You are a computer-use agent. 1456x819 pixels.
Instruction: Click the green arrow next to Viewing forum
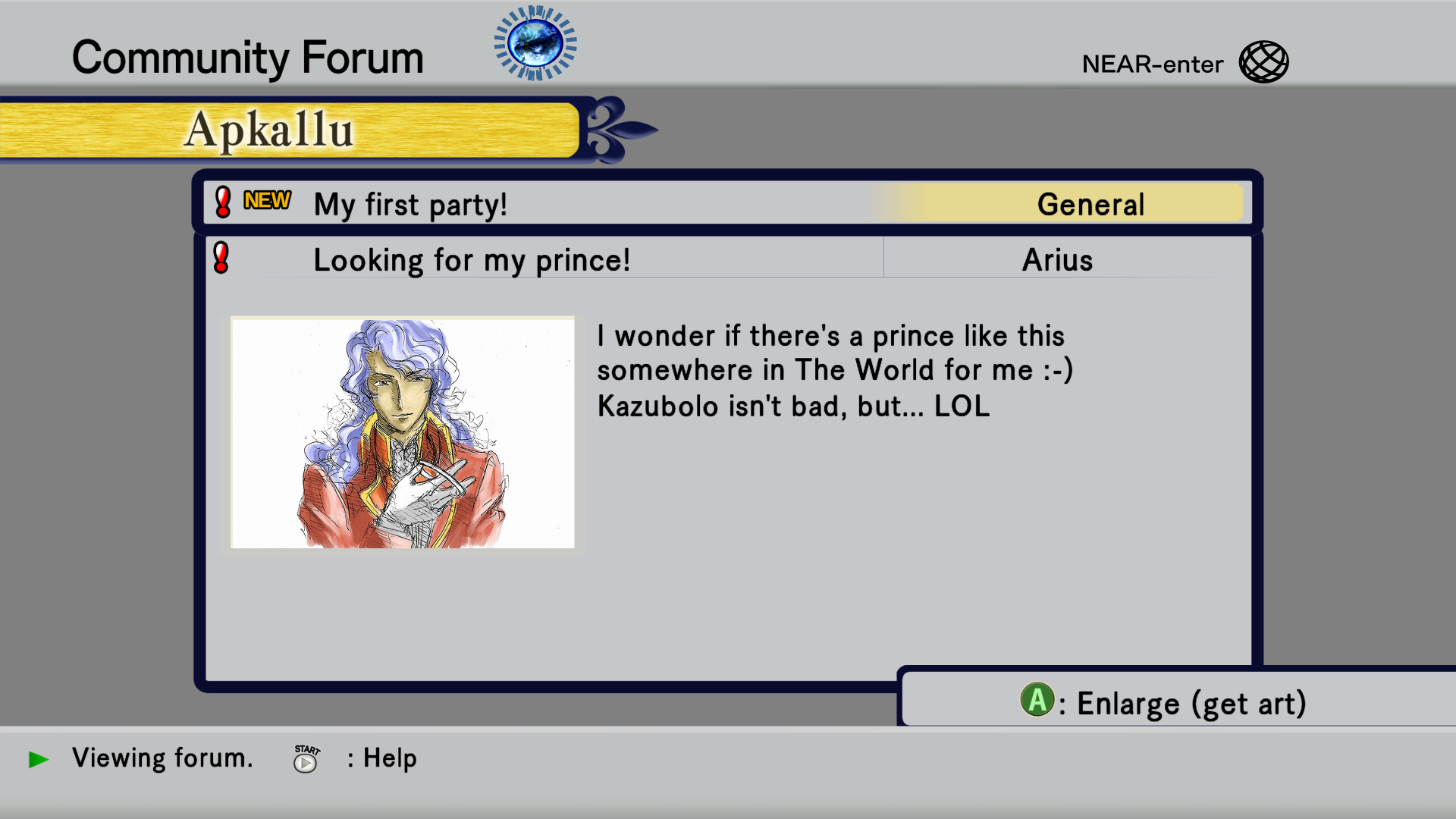pos(39,759)
